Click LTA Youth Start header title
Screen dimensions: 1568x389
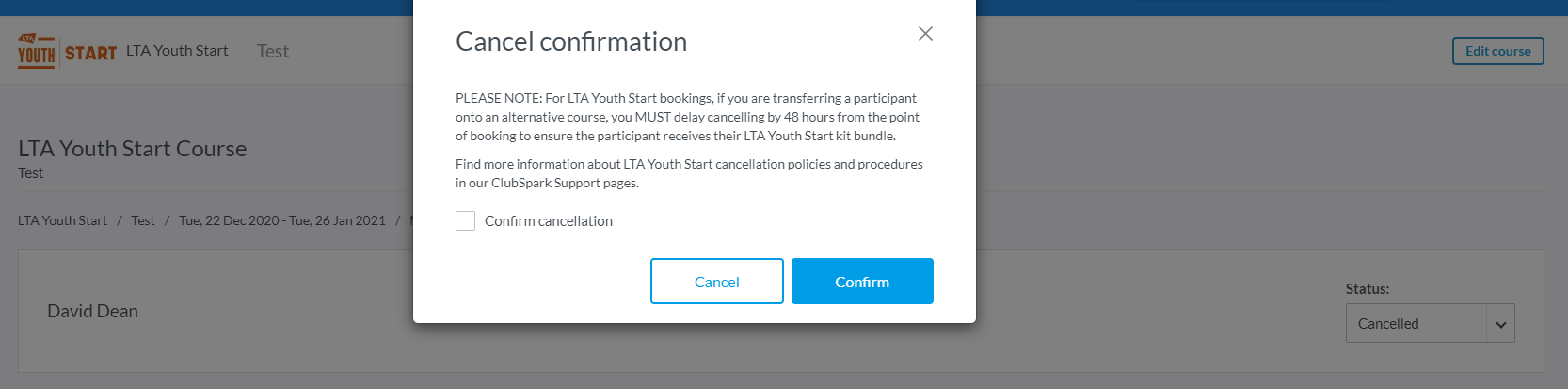[x=177, y=51]
